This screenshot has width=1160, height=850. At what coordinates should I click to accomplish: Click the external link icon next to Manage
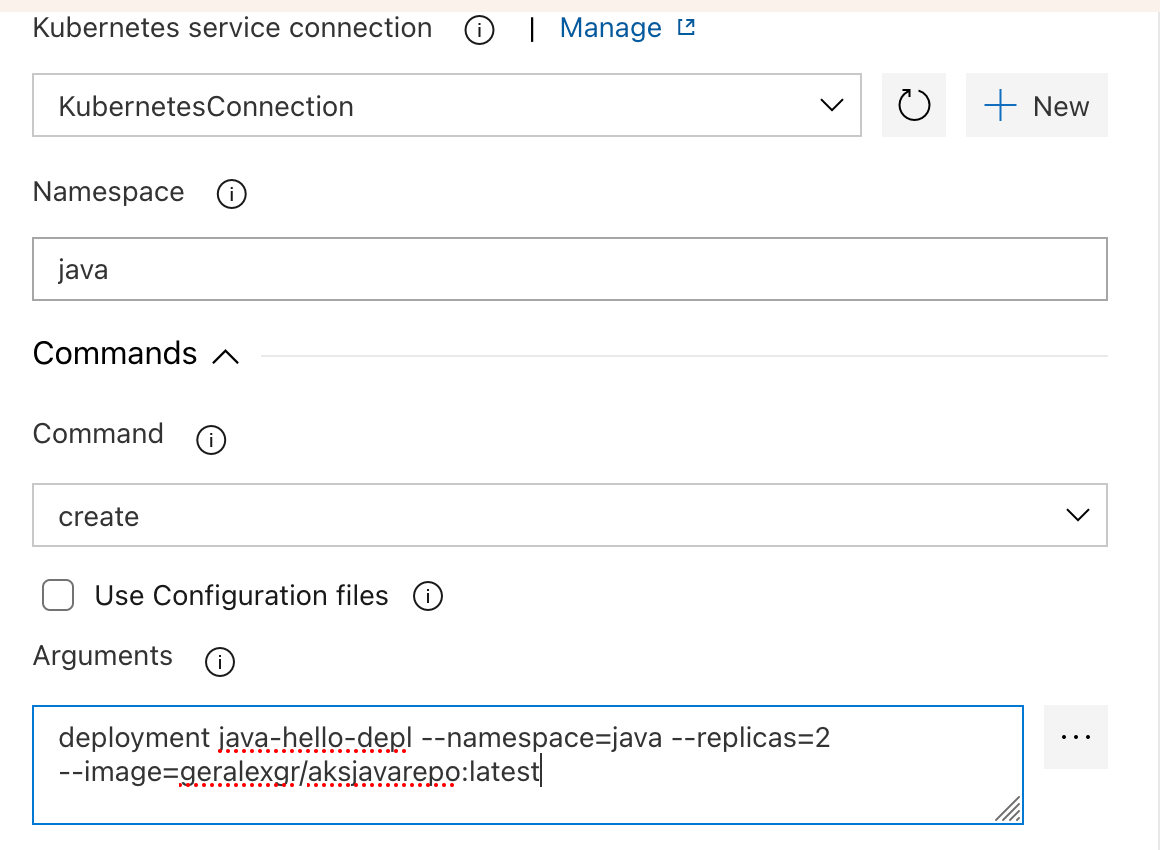point(687,27)
